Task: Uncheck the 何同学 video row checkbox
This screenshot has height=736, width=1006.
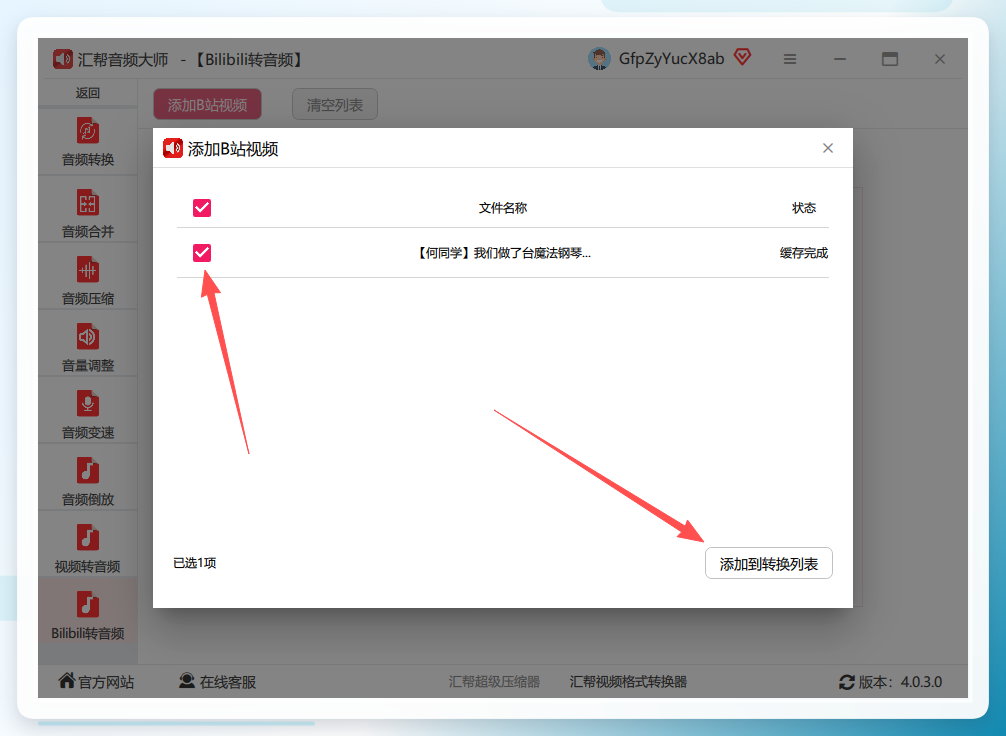Action: click(202, 253)
